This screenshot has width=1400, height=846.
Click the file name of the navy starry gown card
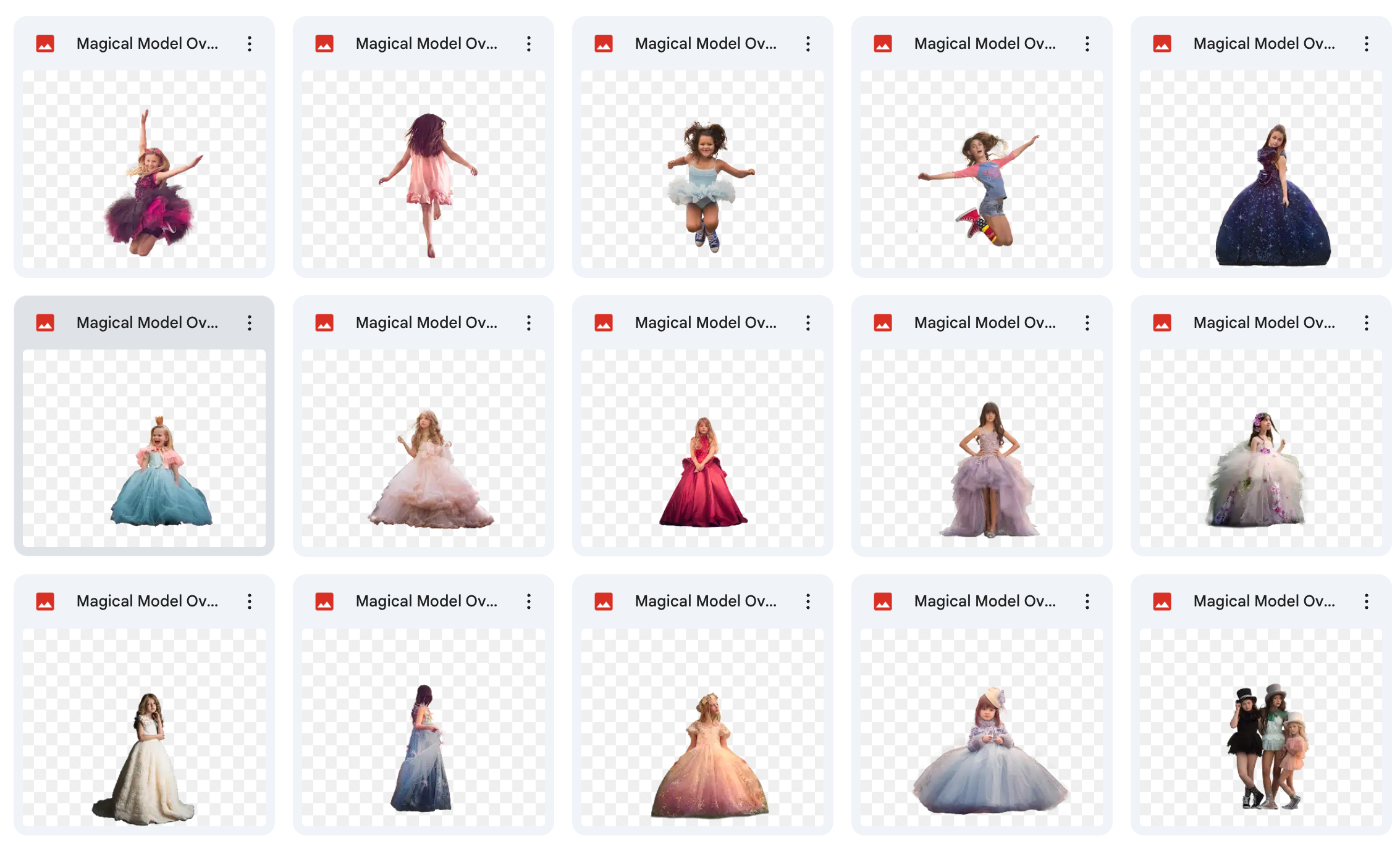pos(1263,44)
